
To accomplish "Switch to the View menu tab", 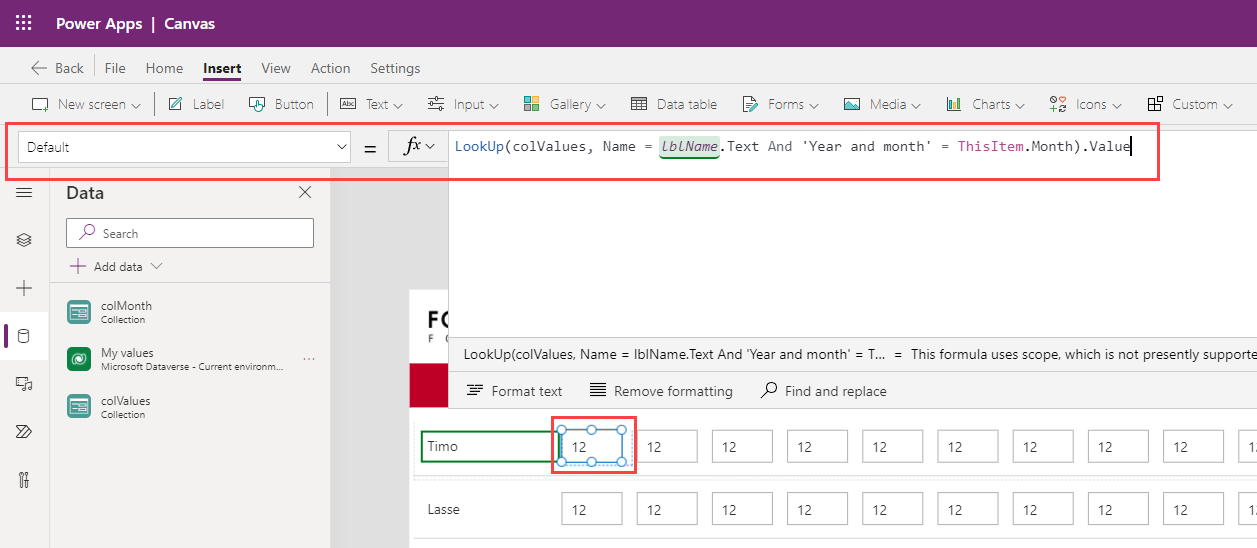I will coord(276,68).
